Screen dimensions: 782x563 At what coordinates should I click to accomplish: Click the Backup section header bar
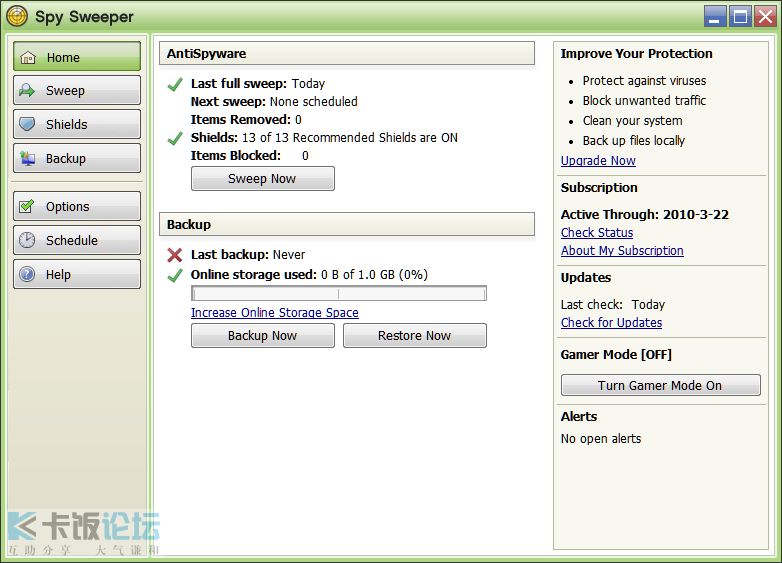tap(347, 224)
